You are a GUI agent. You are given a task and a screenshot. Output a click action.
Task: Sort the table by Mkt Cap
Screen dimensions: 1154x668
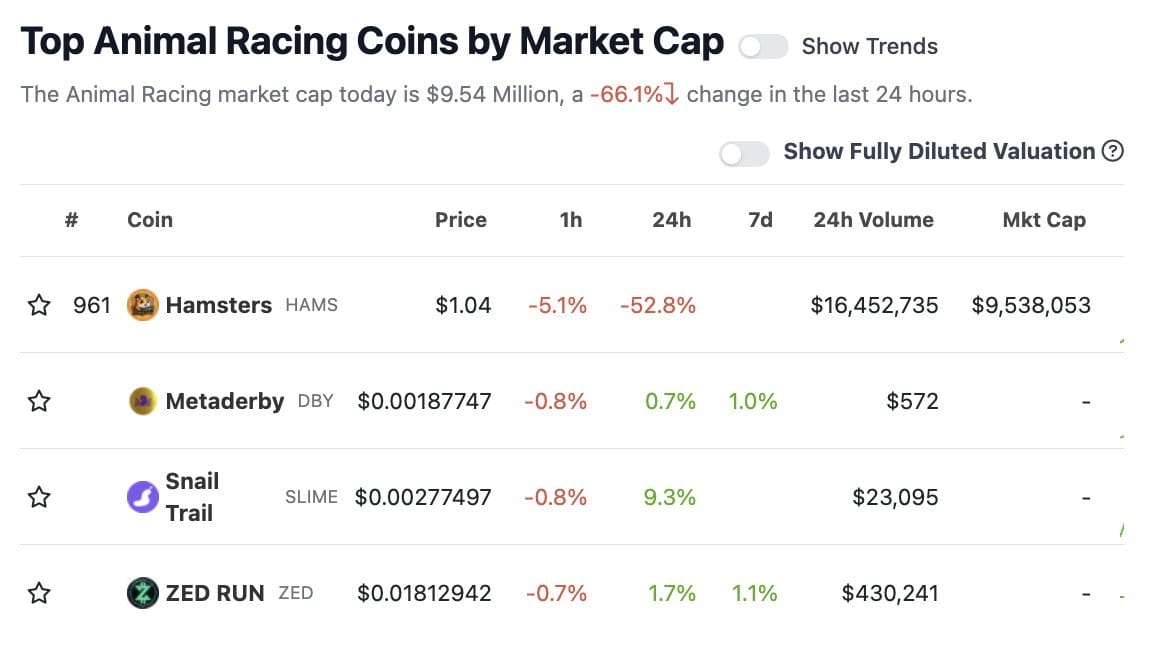pyautogui.click(x=1045, y=220)
